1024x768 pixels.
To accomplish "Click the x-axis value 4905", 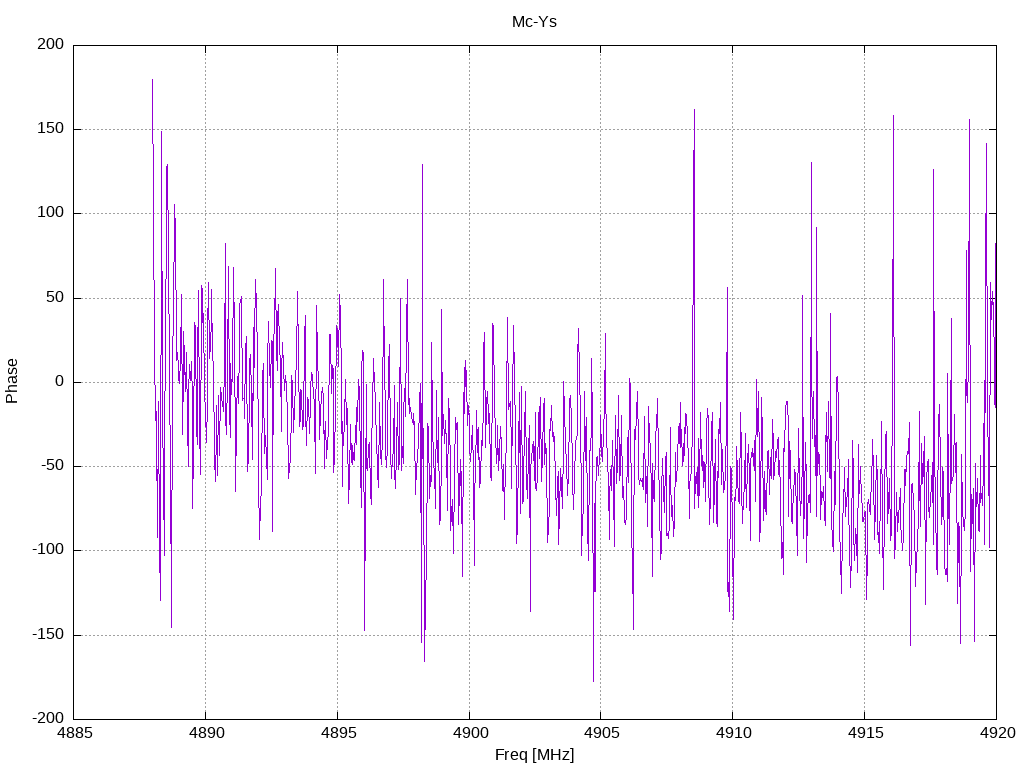I will coord(601,733).
